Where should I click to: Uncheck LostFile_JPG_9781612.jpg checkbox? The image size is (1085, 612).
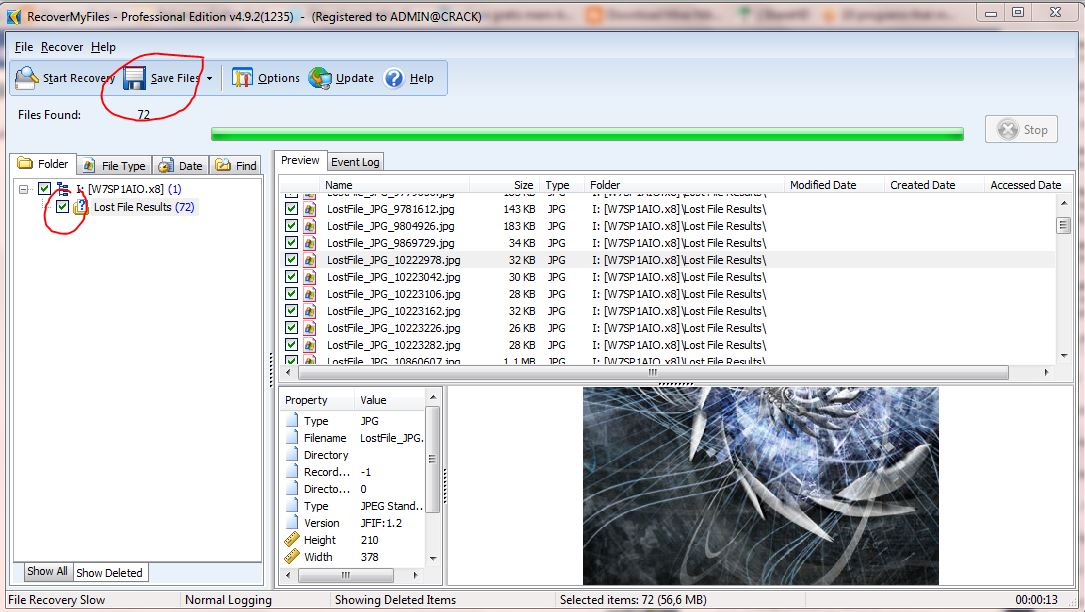tap(291, 208)
